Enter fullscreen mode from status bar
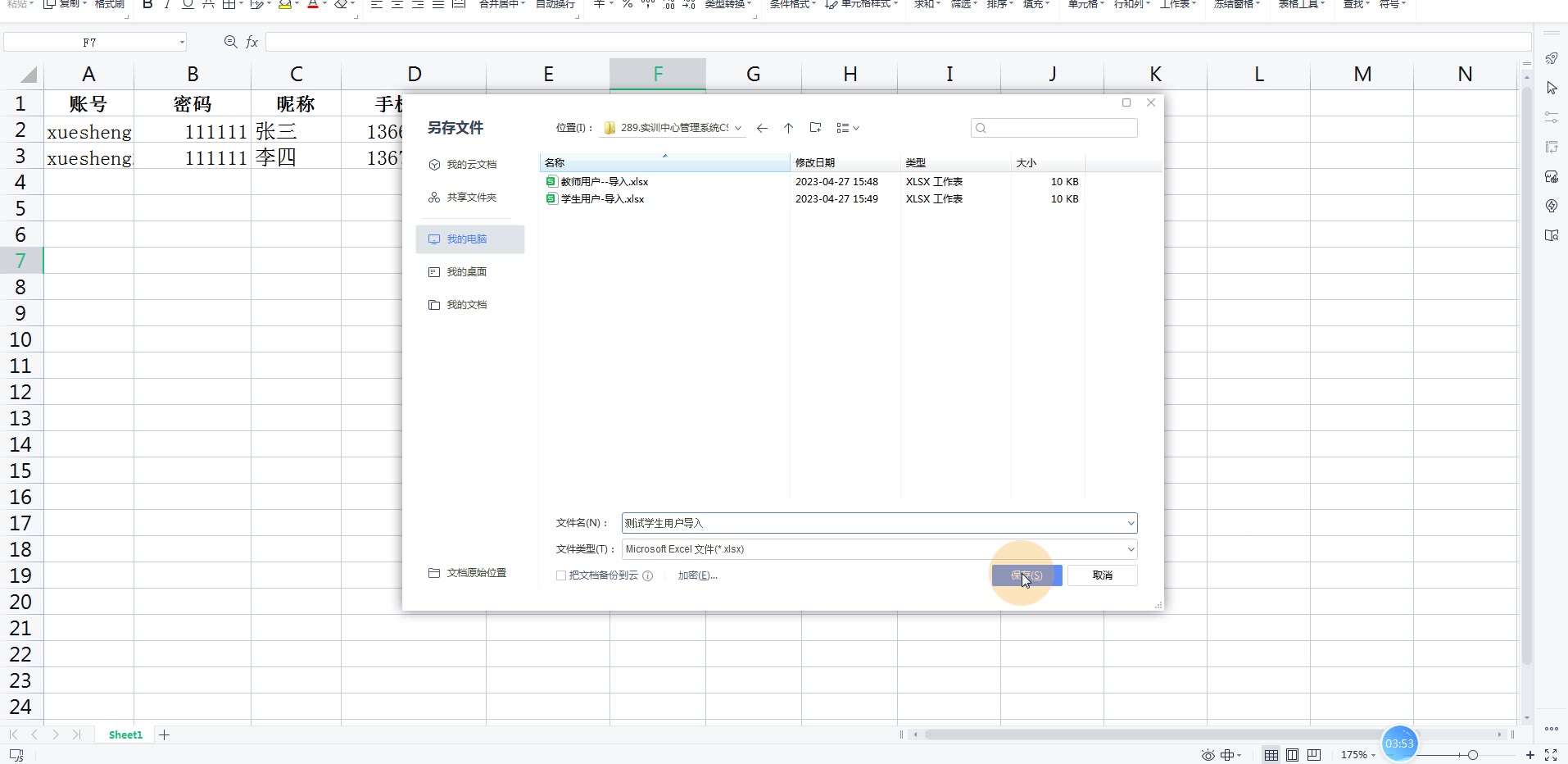 point(1551,755)
